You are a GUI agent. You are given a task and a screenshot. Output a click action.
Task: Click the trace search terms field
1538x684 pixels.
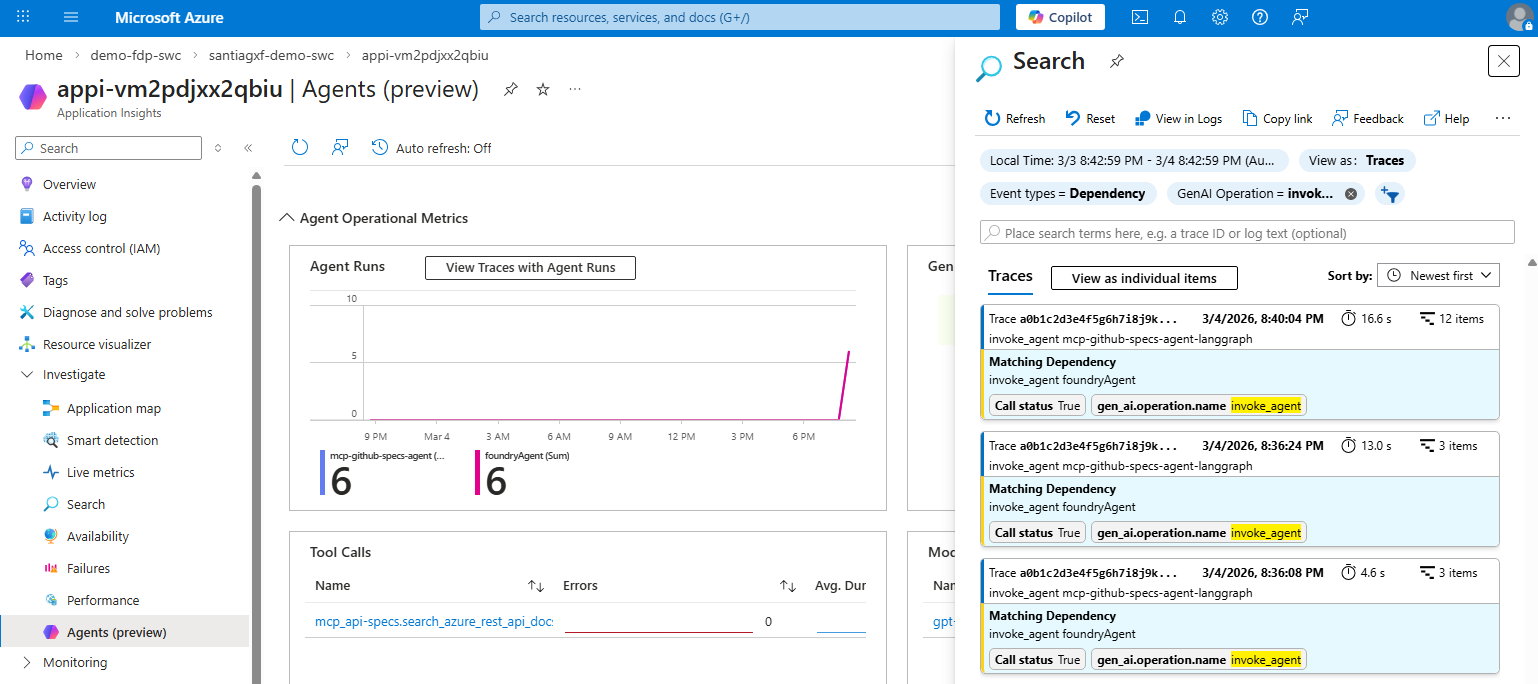click(x=1247, y=232)
